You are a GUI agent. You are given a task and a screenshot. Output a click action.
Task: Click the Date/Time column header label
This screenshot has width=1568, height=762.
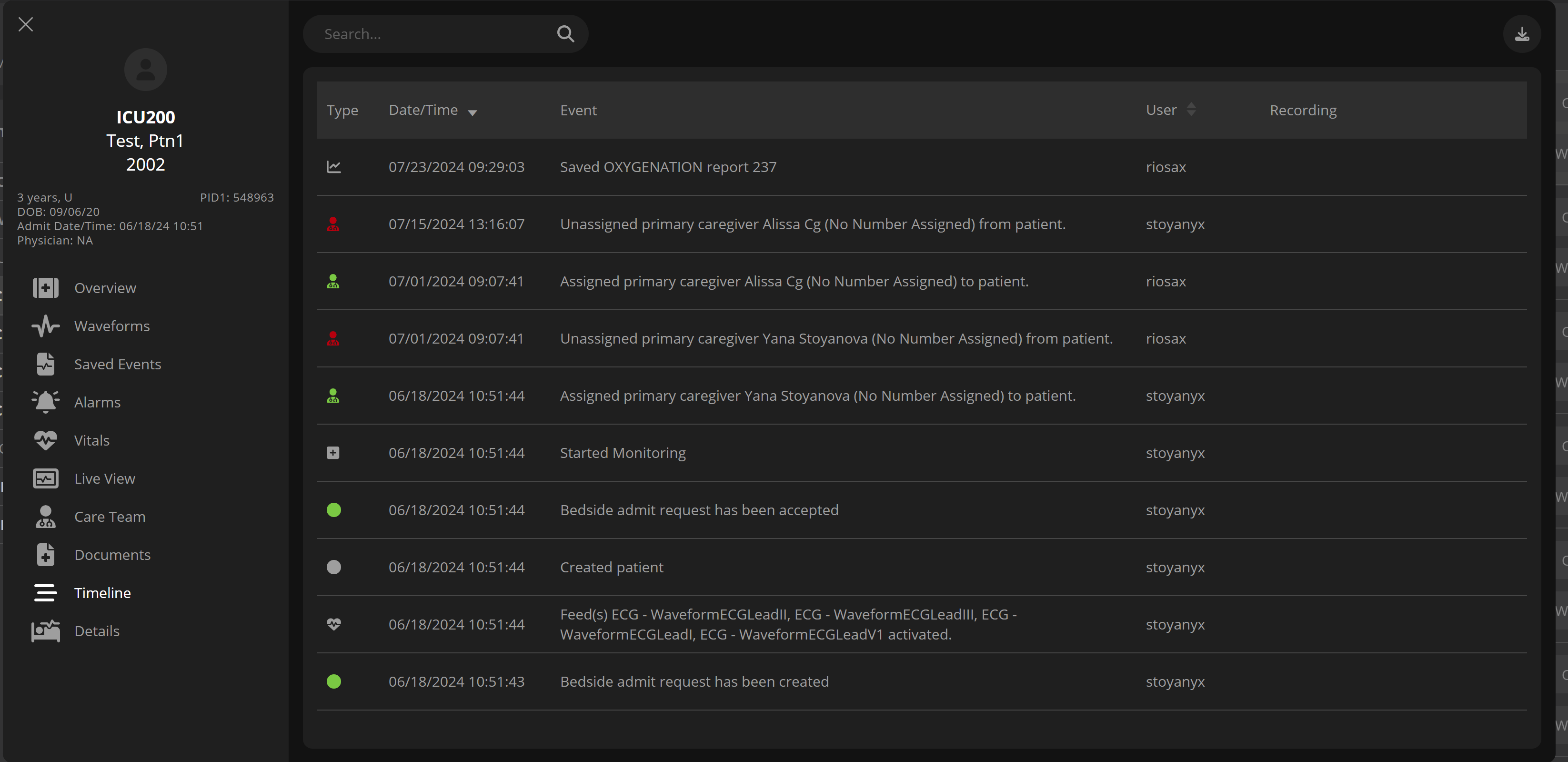[423, 110]
